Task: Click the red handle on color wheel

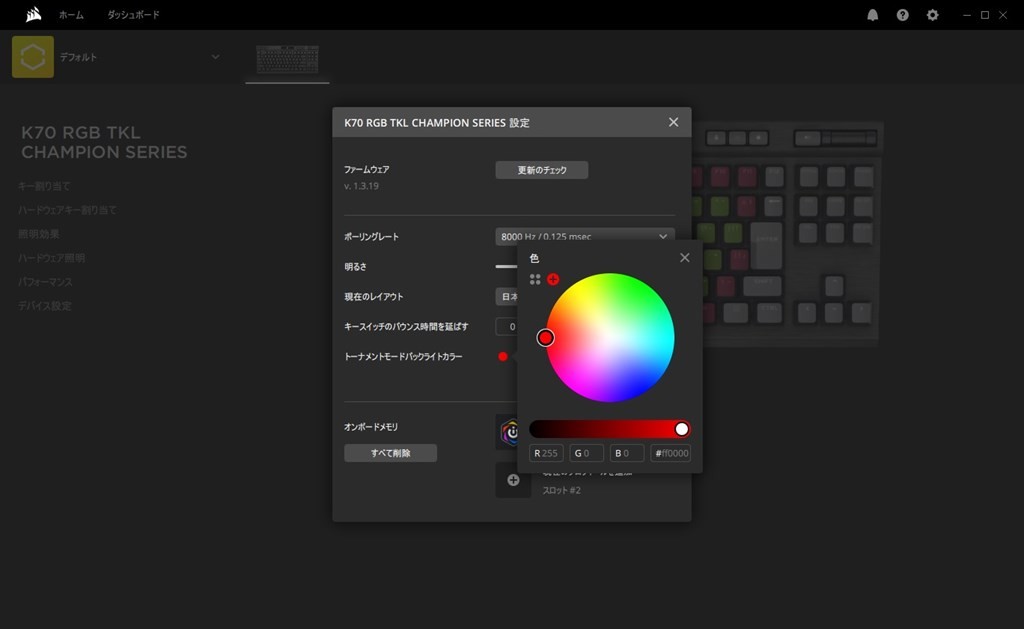Action: point(545,338)
